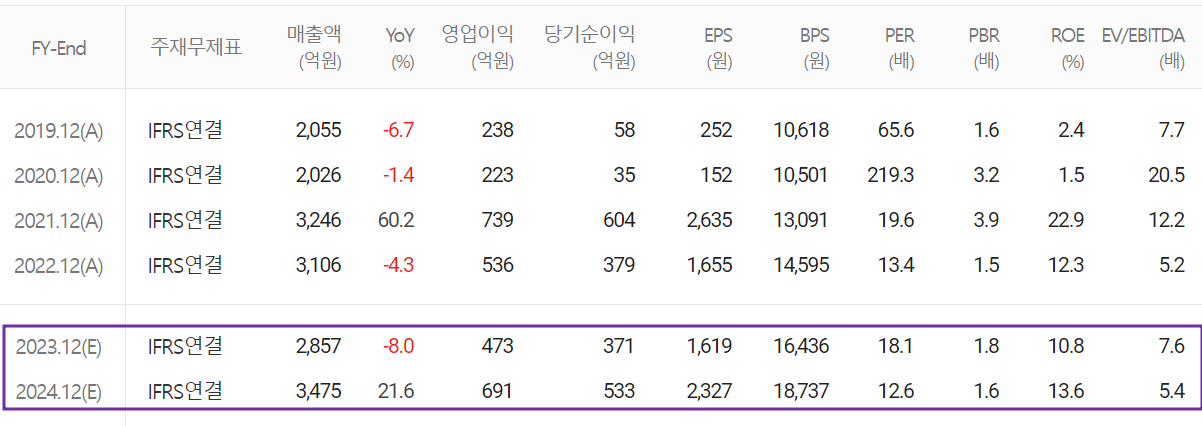Select the operating profit value 238

pyautogui.click(x=498, y=130)
